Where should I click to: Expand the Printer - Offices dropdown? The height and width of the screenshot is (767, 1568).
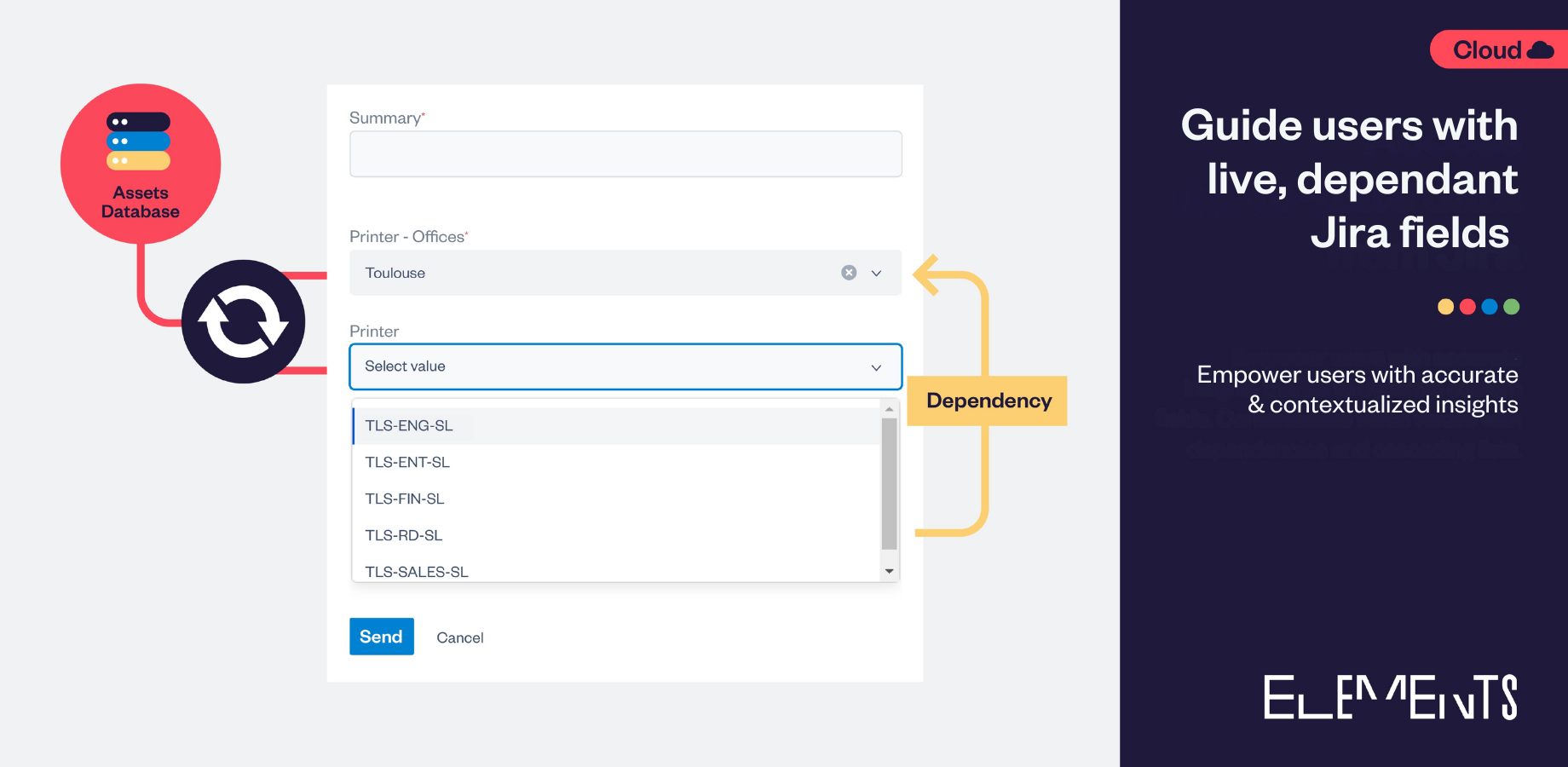pyautogui.click(x=876, y=273)
